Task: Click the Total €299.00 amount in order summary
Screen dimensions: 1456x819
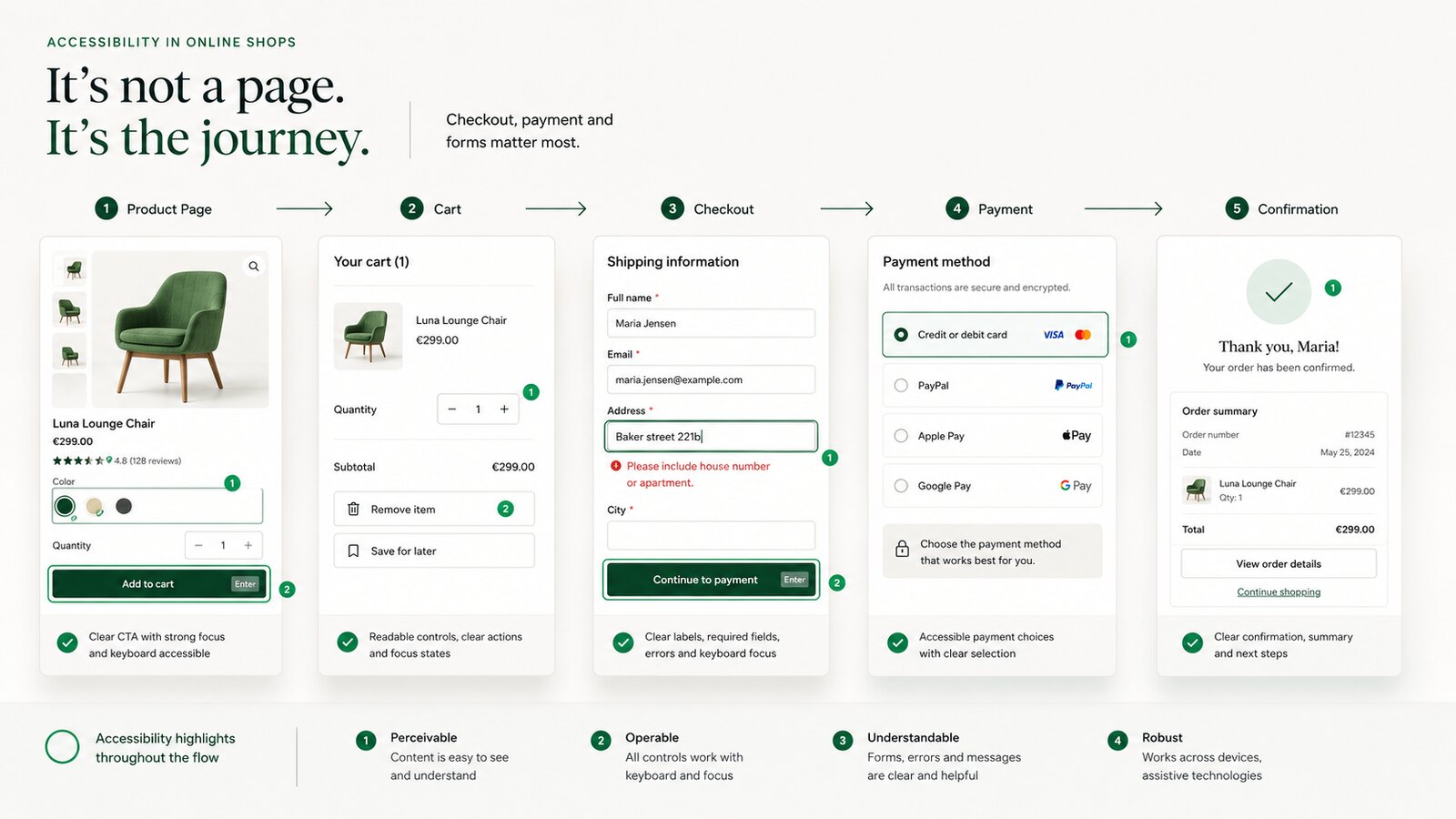Action: point(1355,530)
